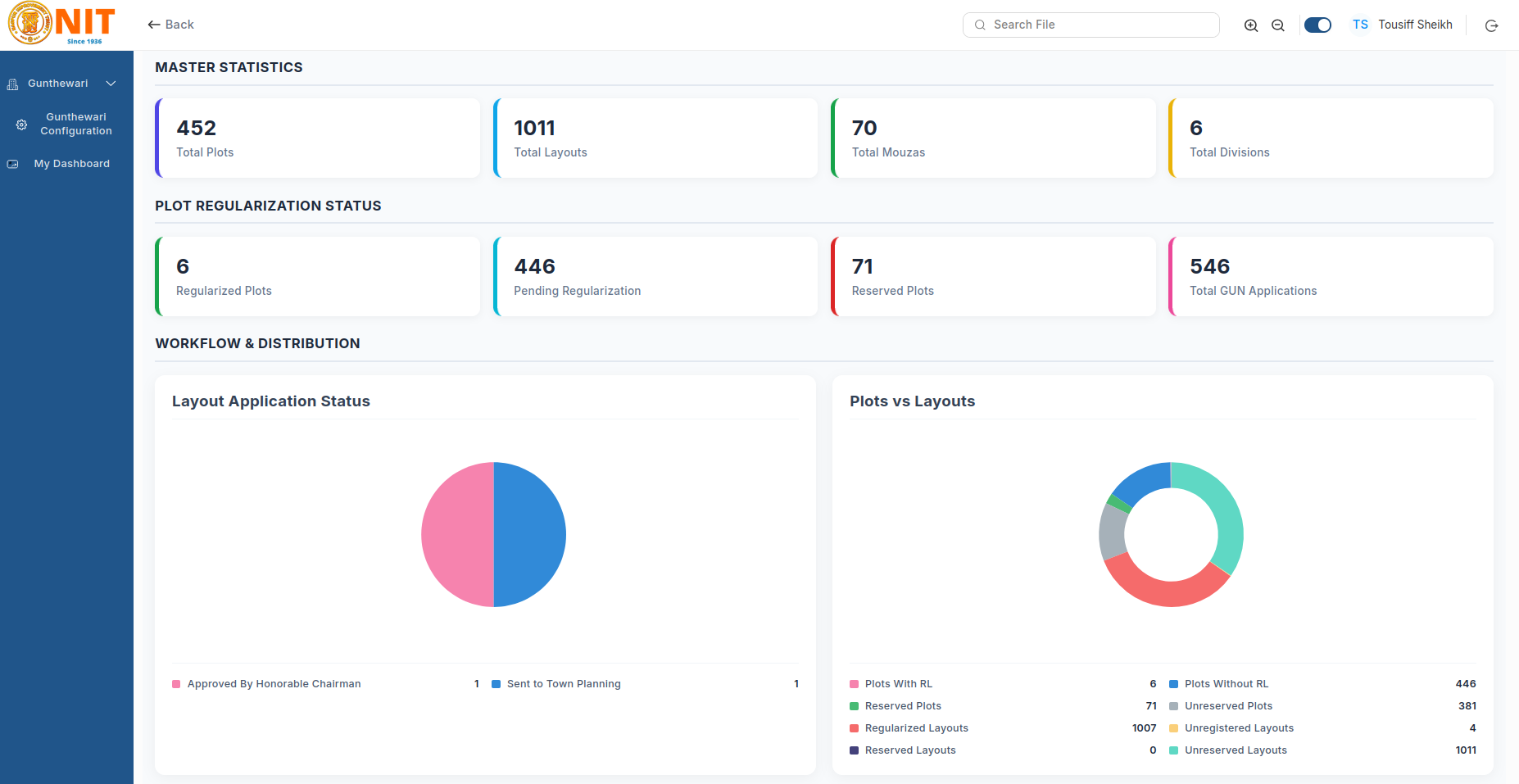The height and width of the screenshot is (784, 1519).
Task: Click the zoom out magnifier icon
Action: point(1278,25)
